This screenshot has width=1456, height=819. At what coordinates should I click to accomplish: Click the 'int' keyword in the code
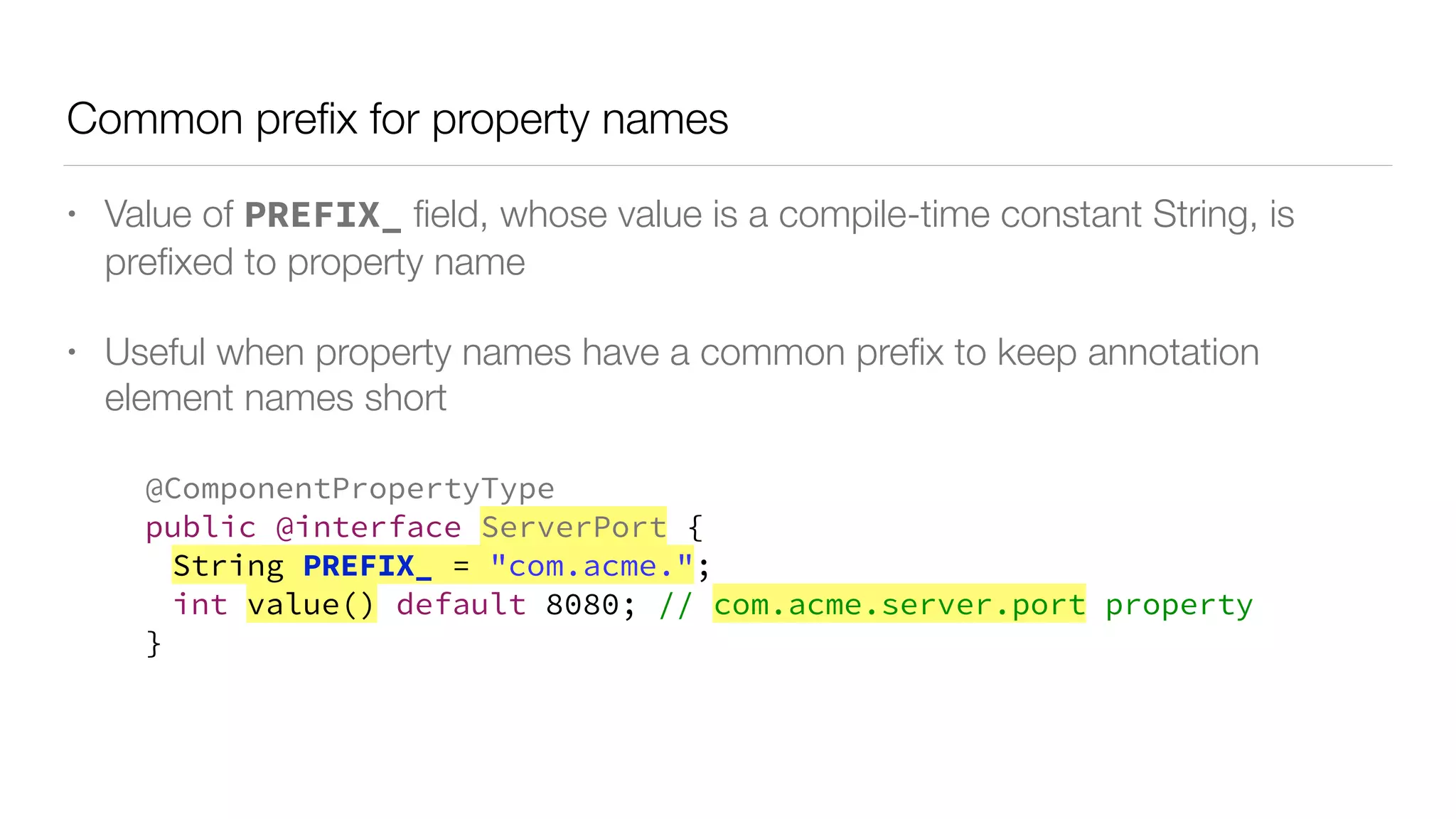pos(200,604)
